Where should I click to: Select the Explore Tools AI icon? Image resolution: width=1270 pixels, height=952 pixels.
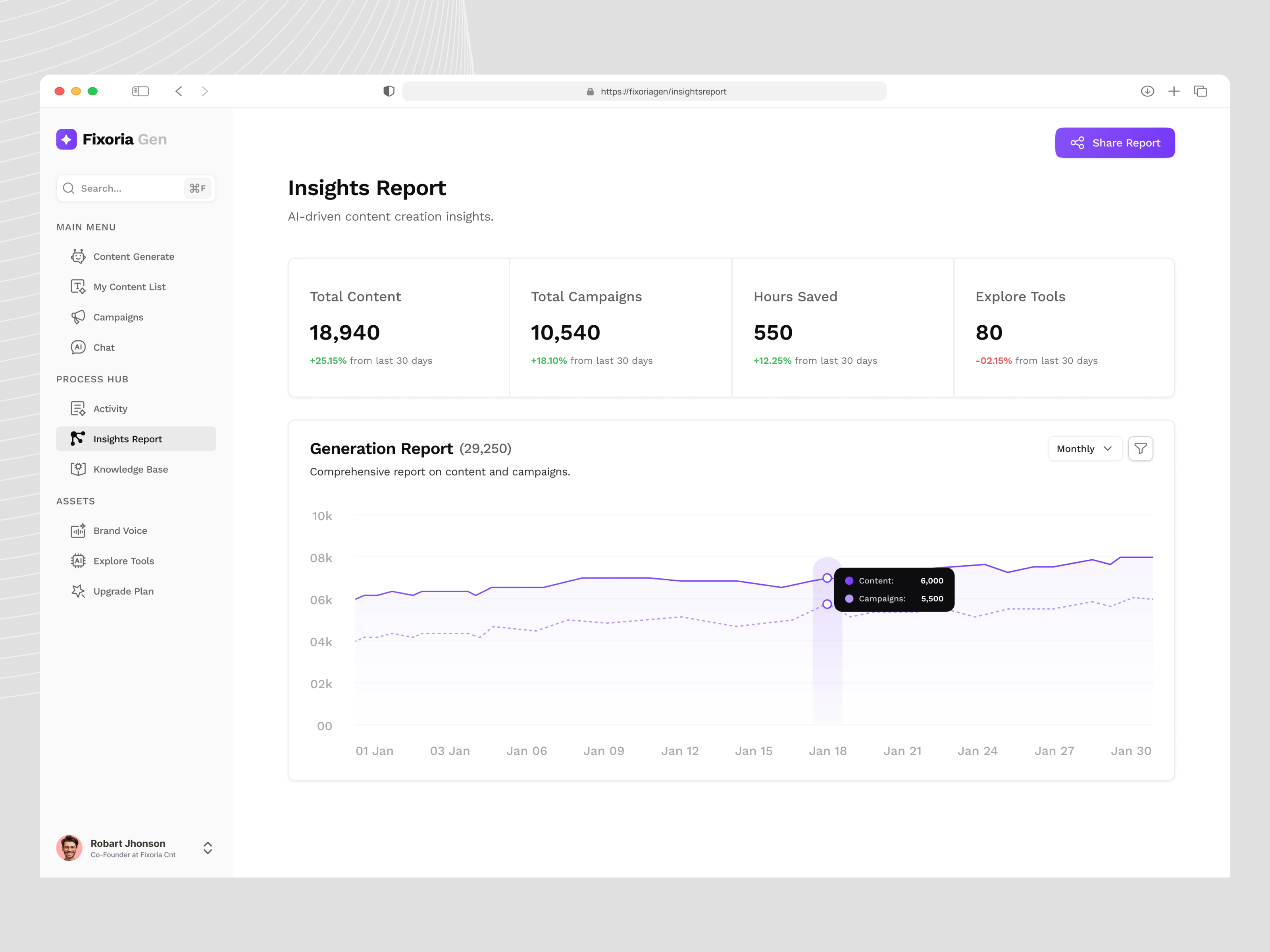[78, 560]
